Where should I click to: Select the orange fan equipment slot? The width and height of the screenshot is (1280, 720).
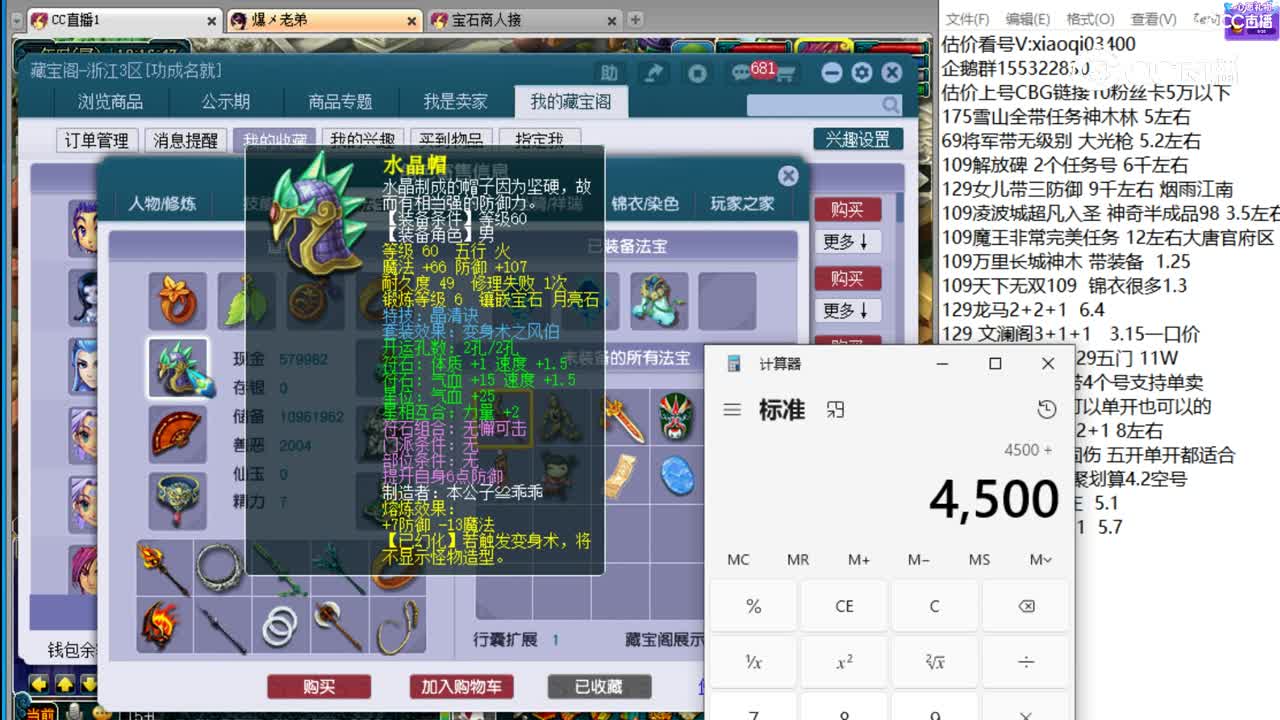[178, 434]
